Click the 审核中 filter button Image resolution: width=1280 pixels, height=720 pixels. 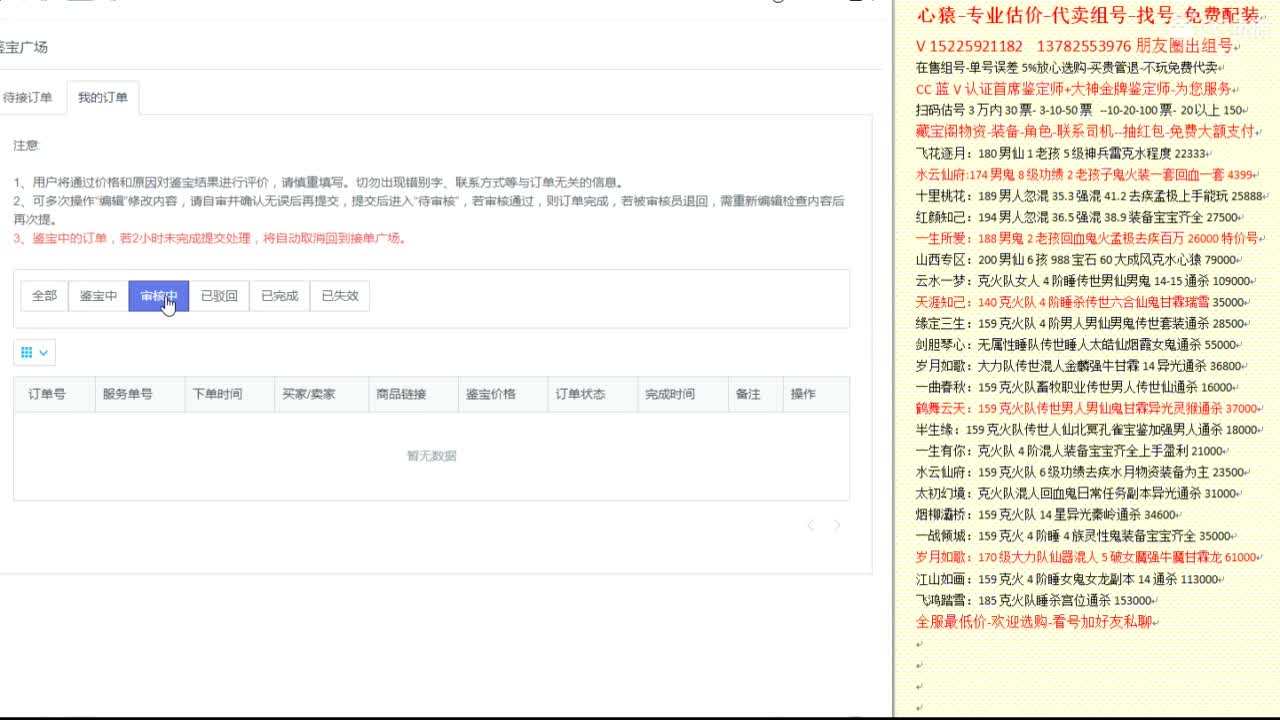(x=158, y=295)
